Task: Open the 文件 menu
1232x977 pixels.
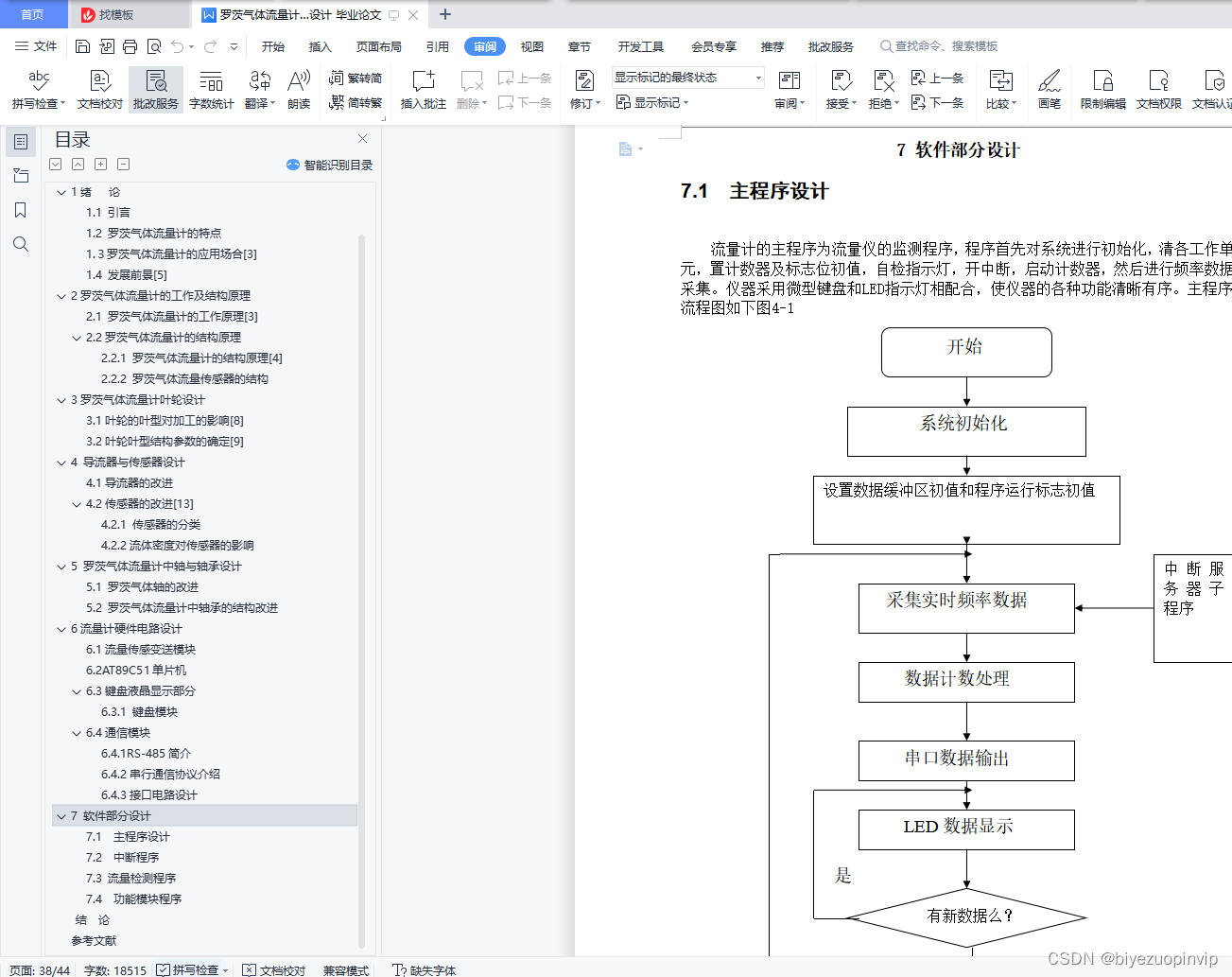Action: click(36, 46)
